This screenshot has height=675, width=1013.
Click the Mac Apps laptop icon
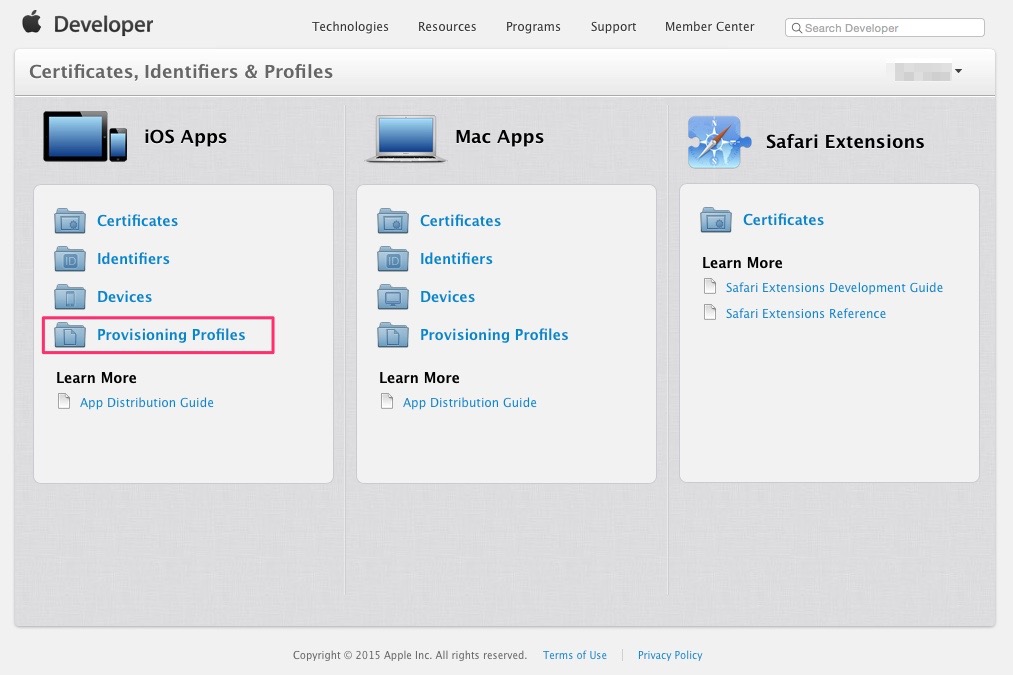[x=406, y=138]
